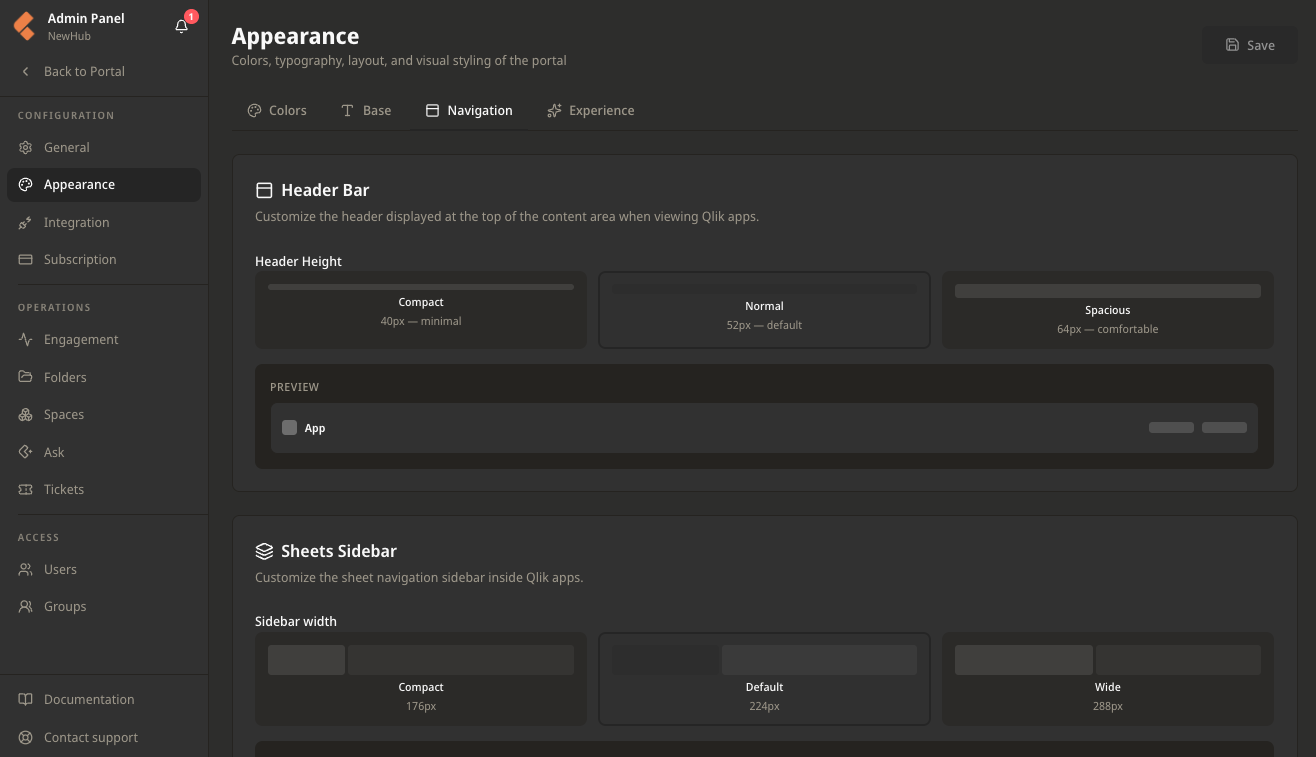1316x757 pixels.
Task: Click the floppy disk icon on Save
Action: tap(1232, 45)
